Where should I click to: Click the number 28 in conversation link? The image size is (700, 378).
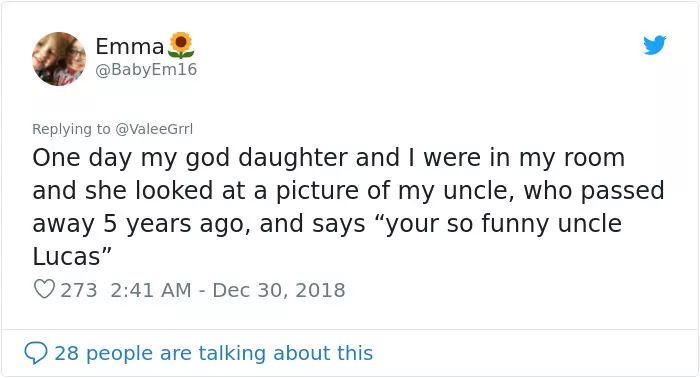click(x=67, y=353)
